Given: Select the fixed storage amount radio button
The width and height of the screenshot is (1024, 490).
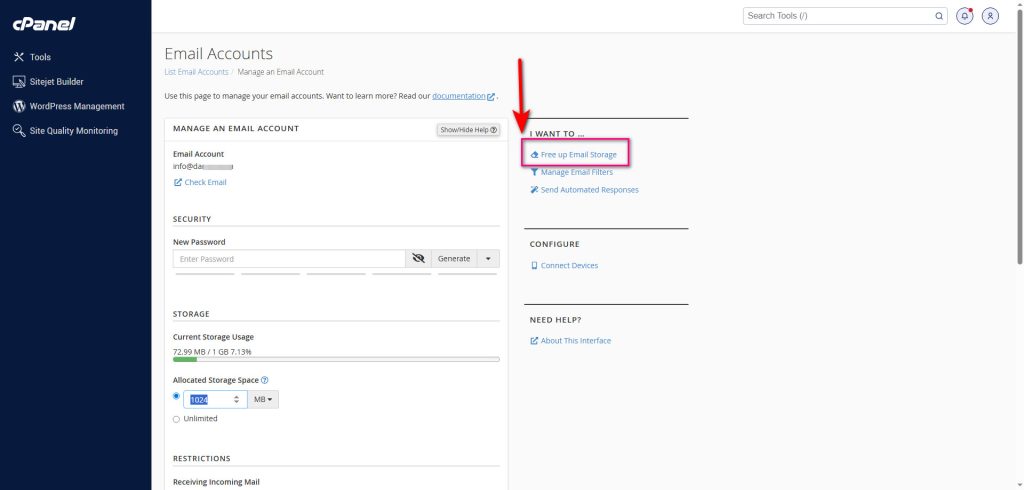Looking at the screenshot, I should pyautogui.click(x=177, y=396).
